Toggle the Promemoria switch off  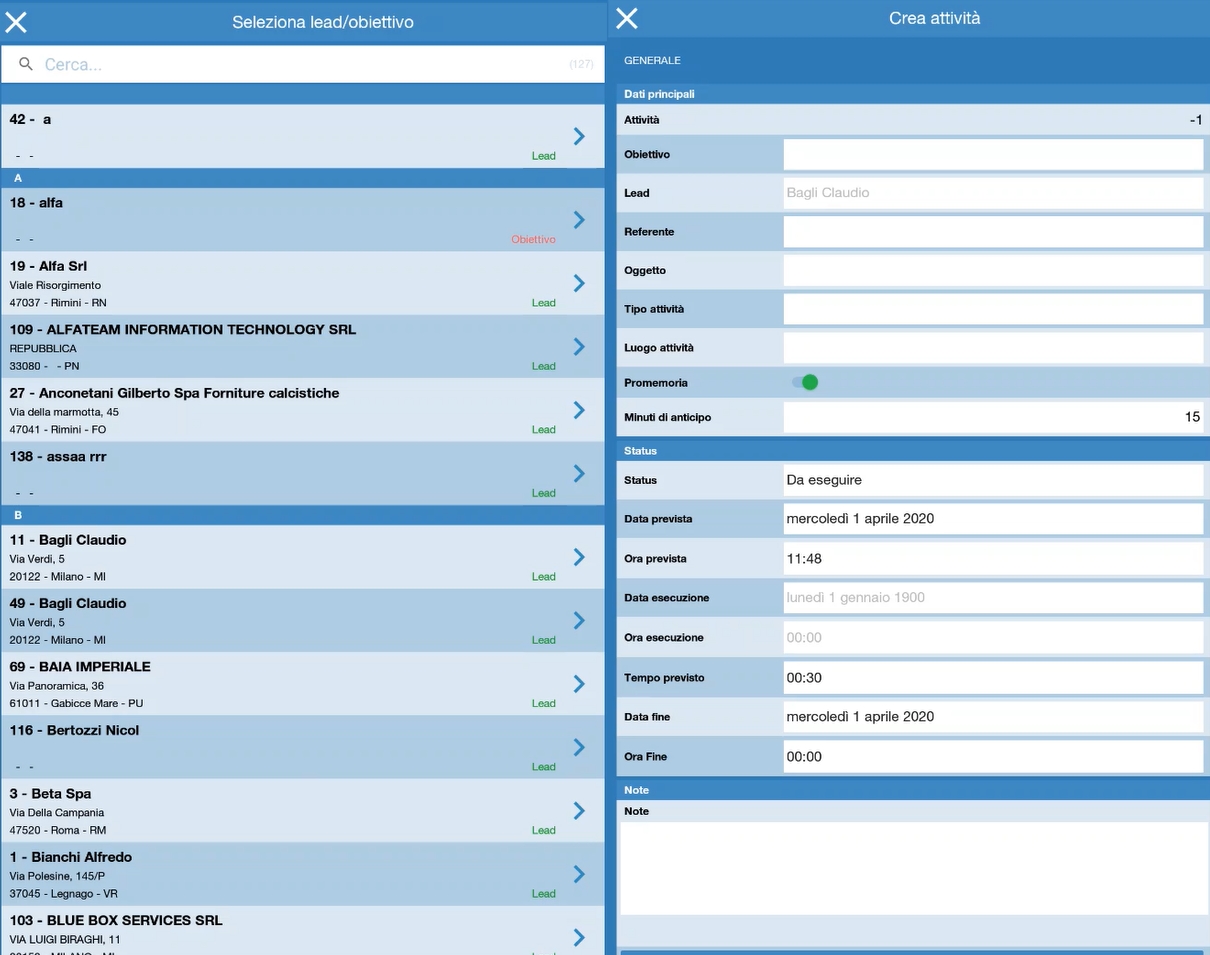[x=805, y=382]
